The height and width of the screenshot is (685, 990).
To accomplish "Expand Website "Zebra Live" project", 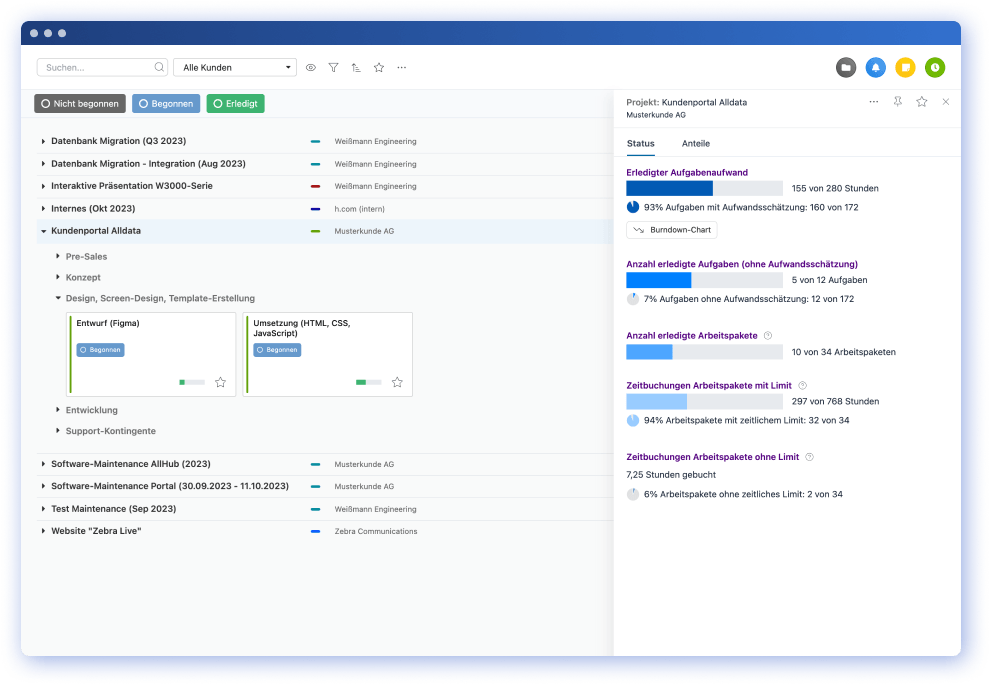I will point(43,531).
